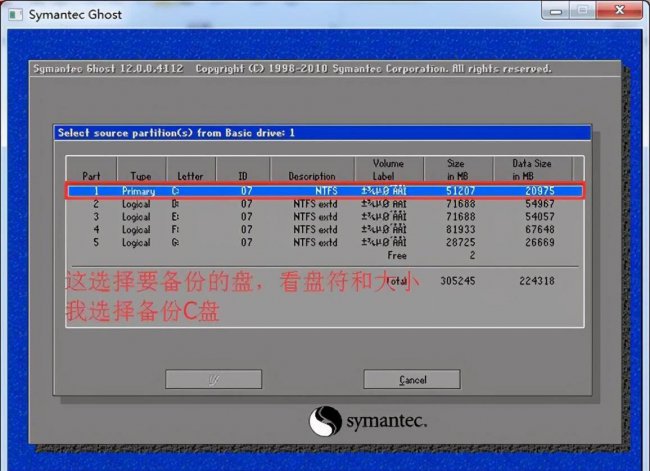Select partition 3 Logical E: row

pyautogui.click(x=325, y=217)
